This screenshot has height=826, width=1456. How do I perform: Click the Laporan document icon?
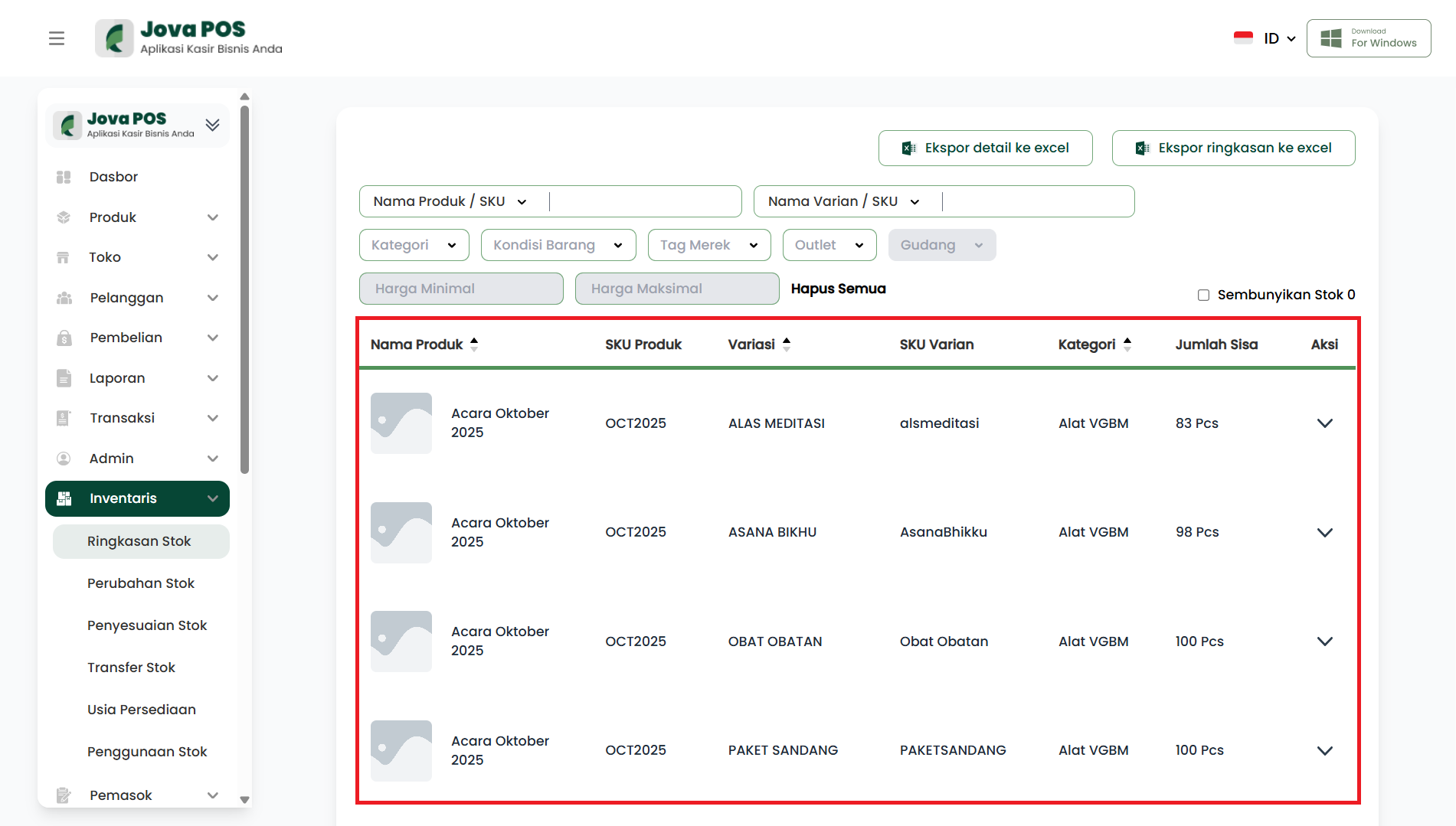64,378
